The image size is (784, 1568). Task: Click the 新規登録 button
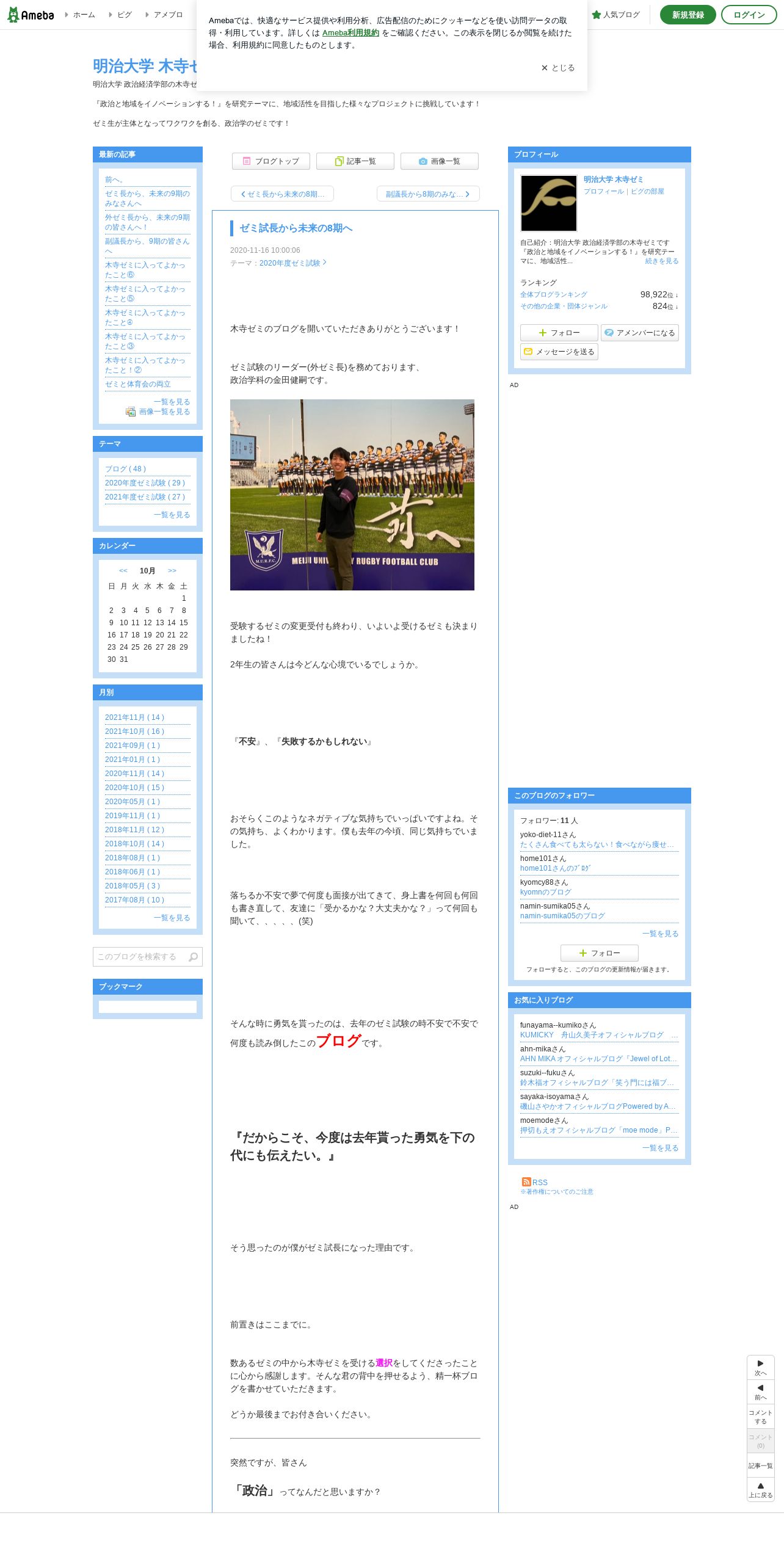[x=688, y=15]
